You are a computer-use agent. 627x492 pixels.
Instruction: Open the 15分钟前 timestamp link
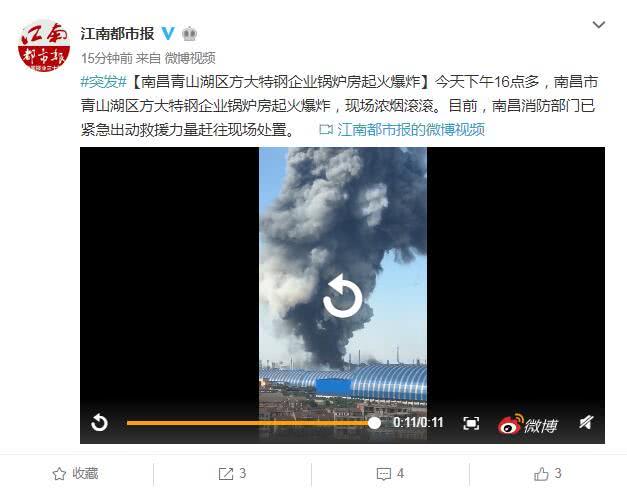click(x=106, y=58)
